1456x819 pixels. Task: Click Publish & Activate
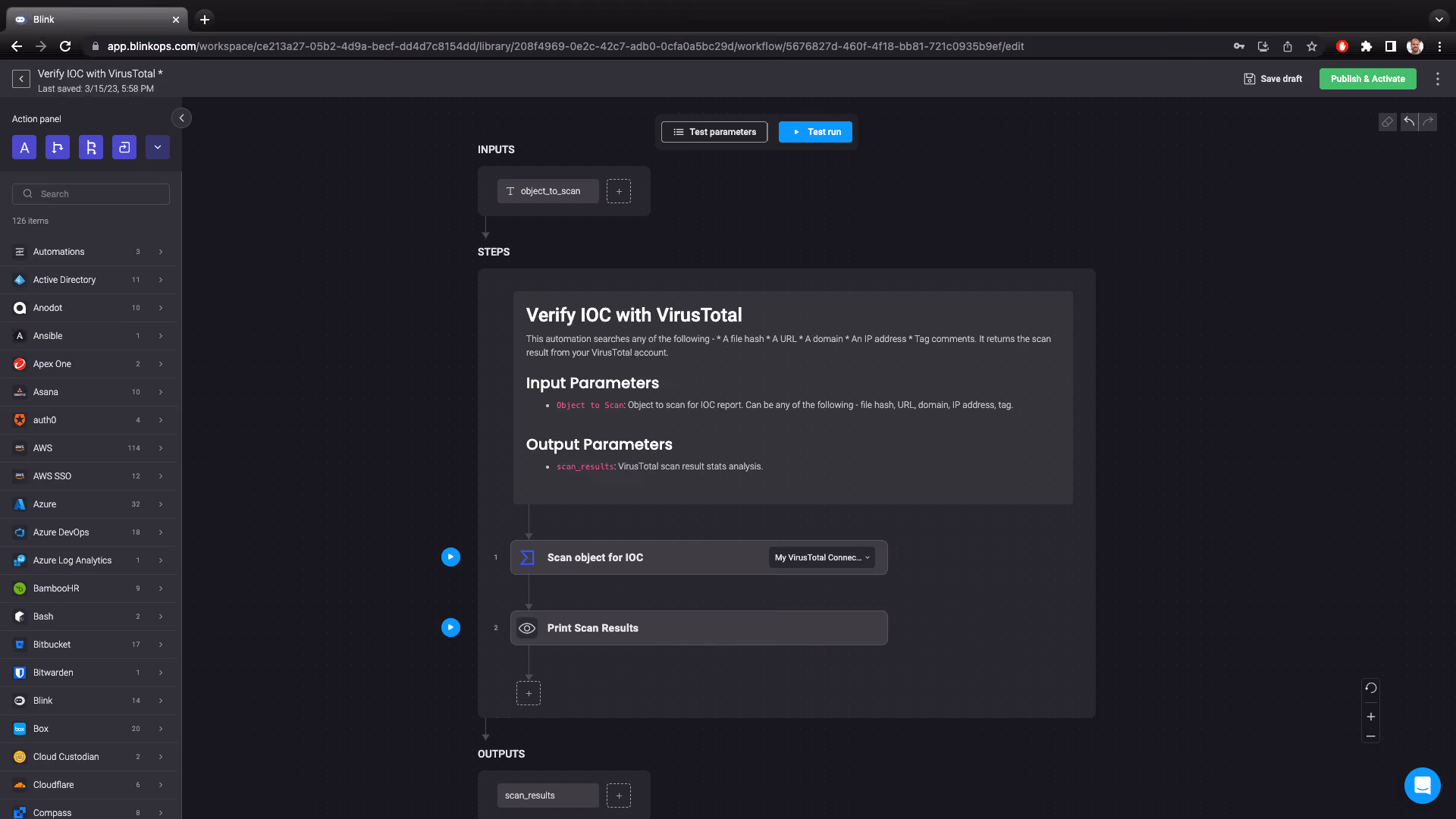coord(1368,79)
